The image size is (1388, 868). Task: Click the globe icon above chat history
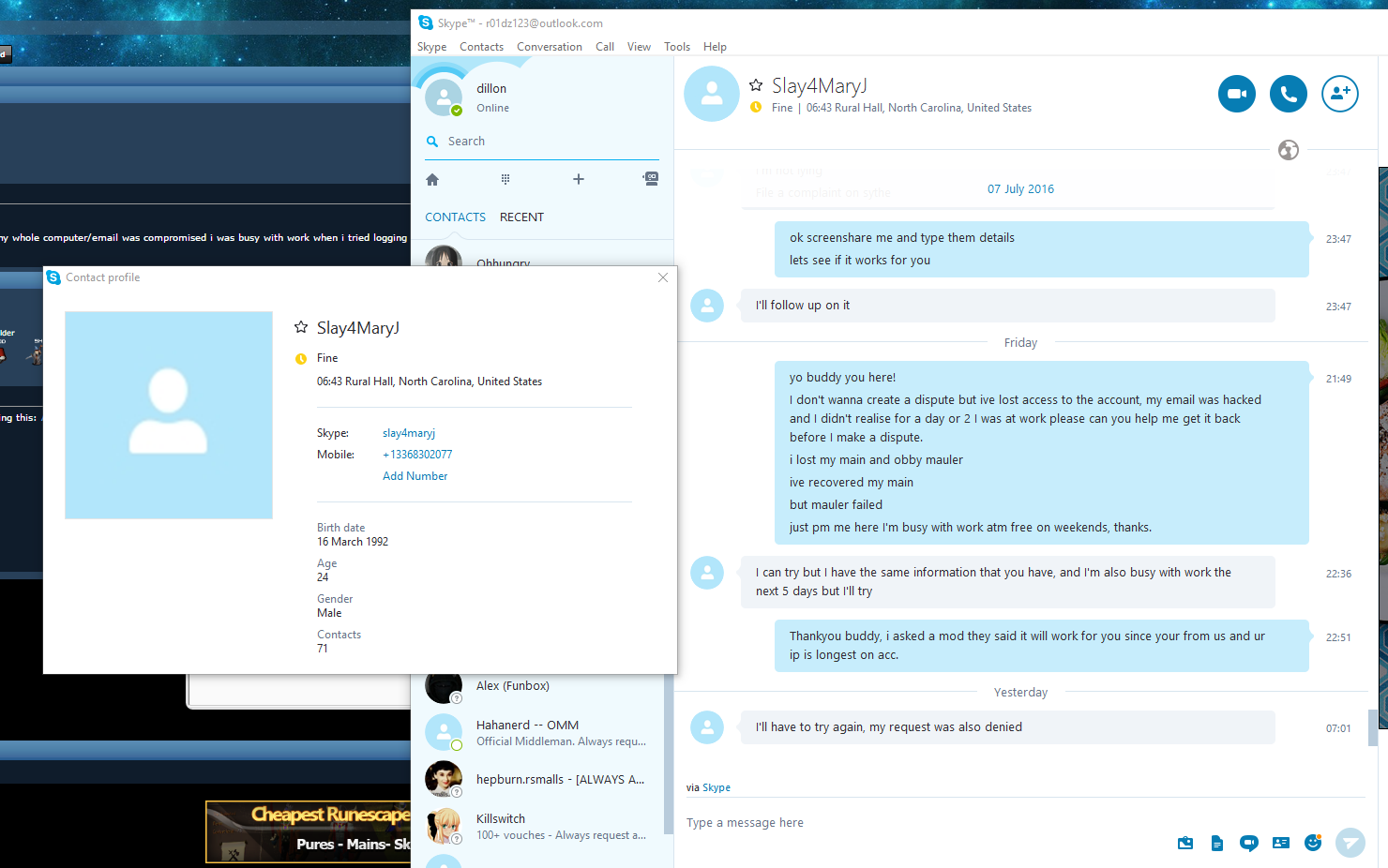pos(1289,150)
